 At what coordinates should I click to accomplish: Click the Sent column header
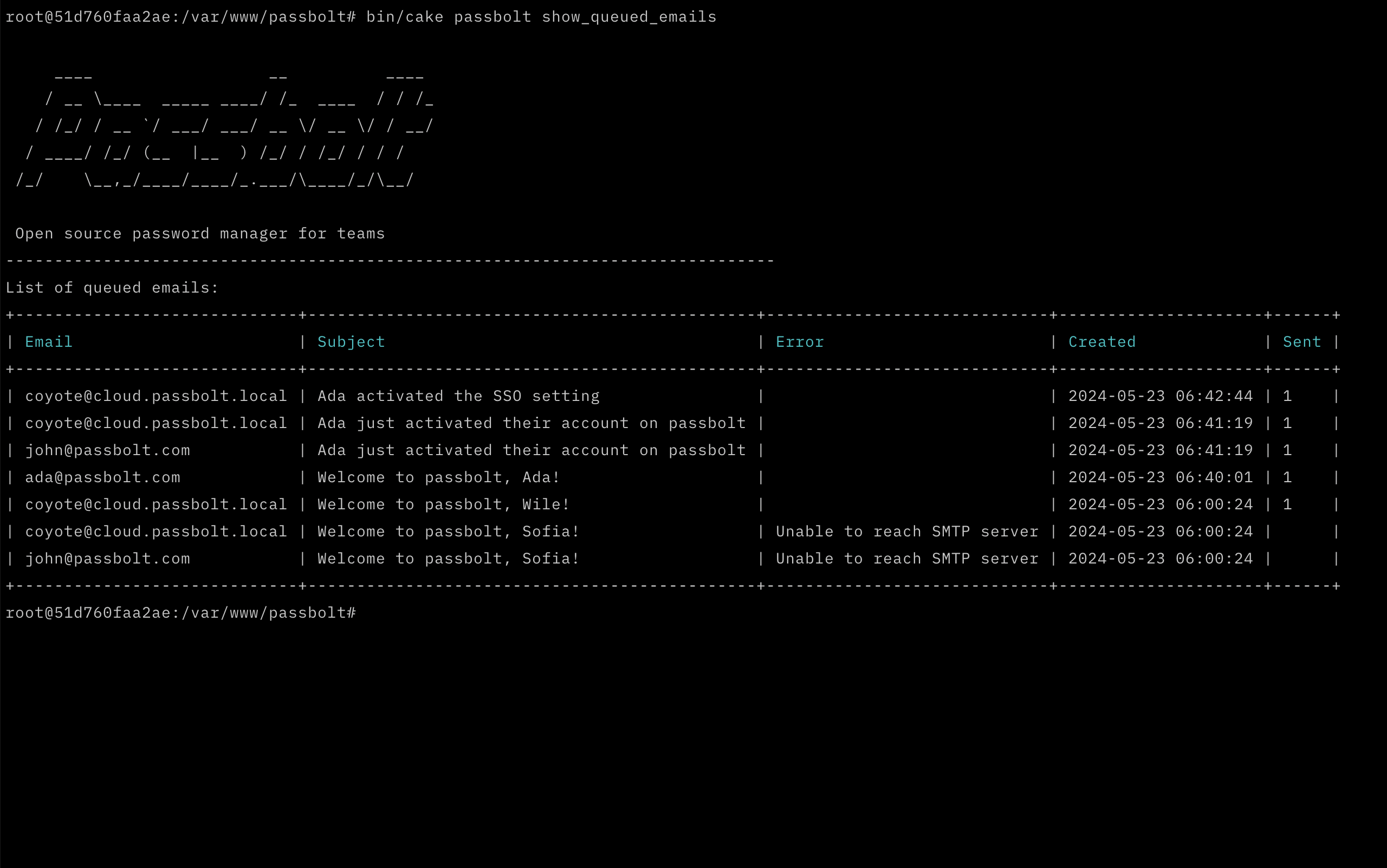(1300, 341)
